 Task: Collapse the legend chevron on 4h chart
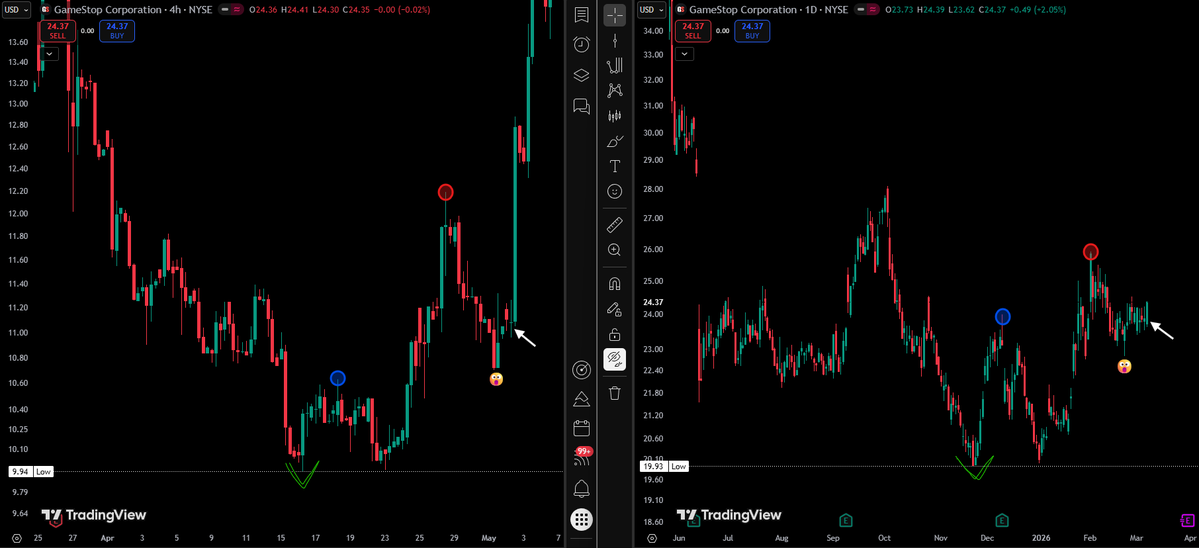[x=50, y=54]
